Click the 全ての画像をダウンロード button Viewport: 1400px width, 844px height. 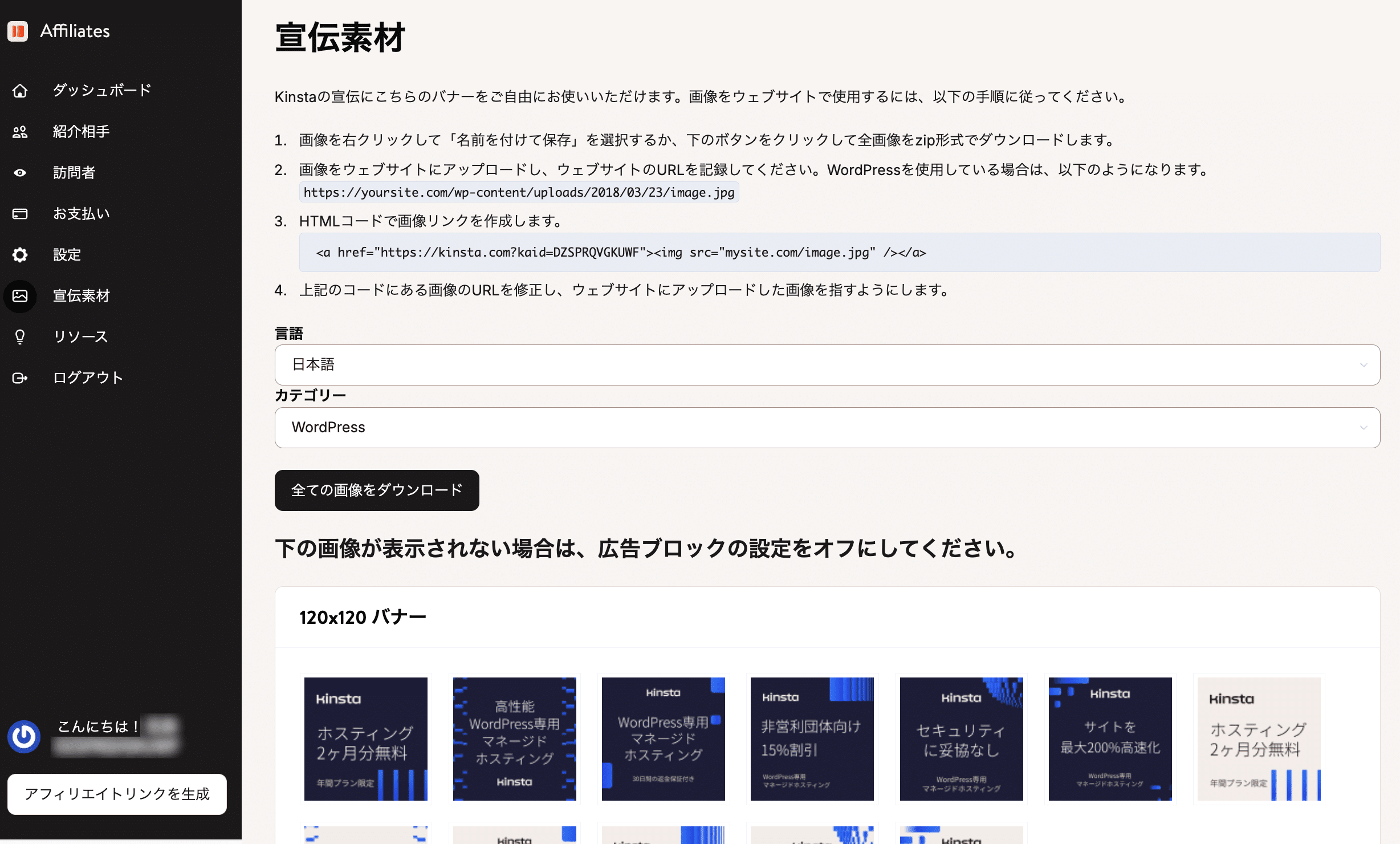click(376, 490)
